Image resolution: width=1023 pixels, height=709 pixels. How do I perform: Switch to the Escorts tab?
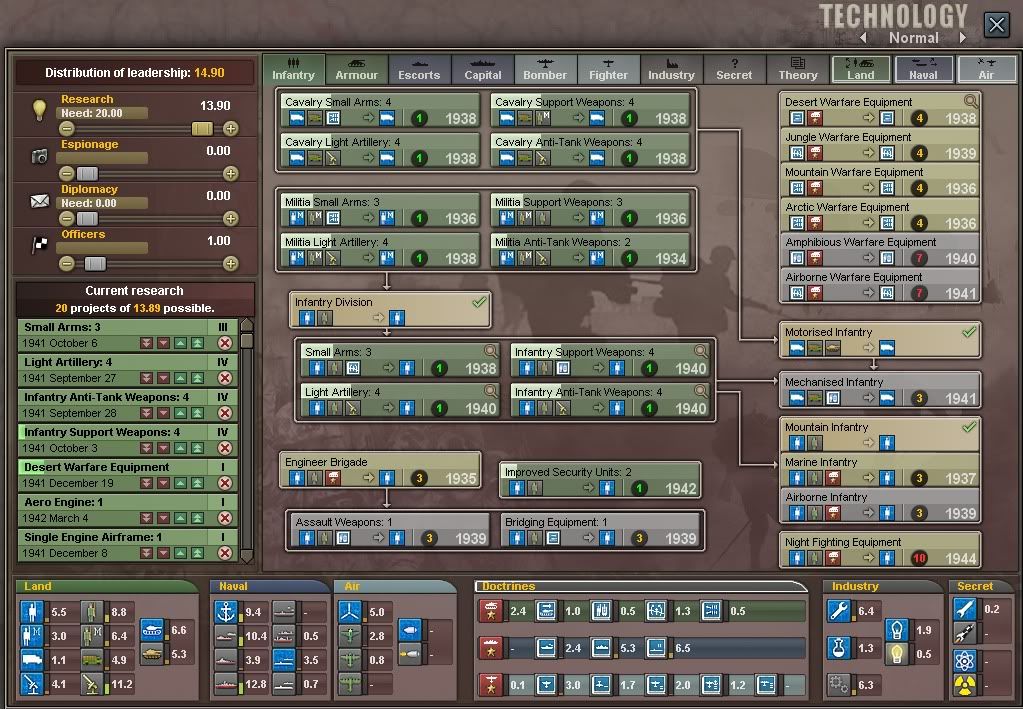(x=419, y=69)
